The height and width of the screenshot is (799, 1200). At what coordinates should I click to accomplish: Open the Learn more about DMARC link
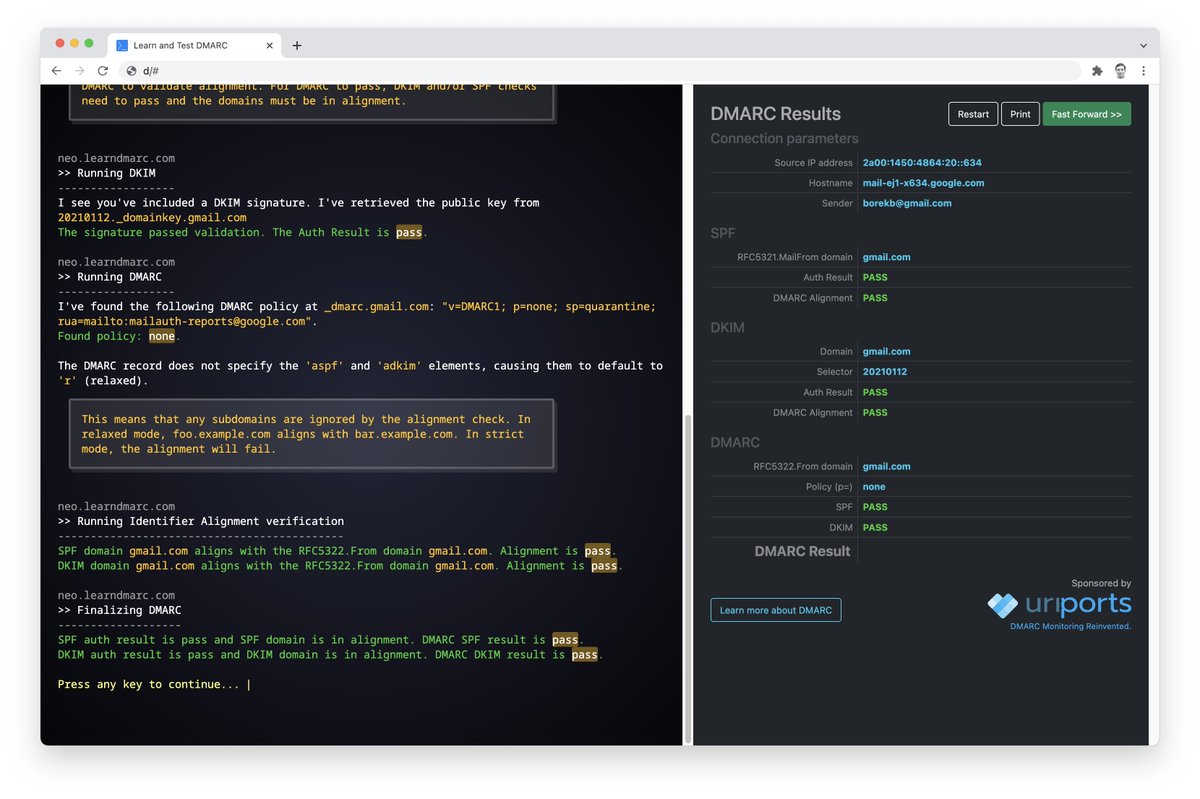[776, 610]
